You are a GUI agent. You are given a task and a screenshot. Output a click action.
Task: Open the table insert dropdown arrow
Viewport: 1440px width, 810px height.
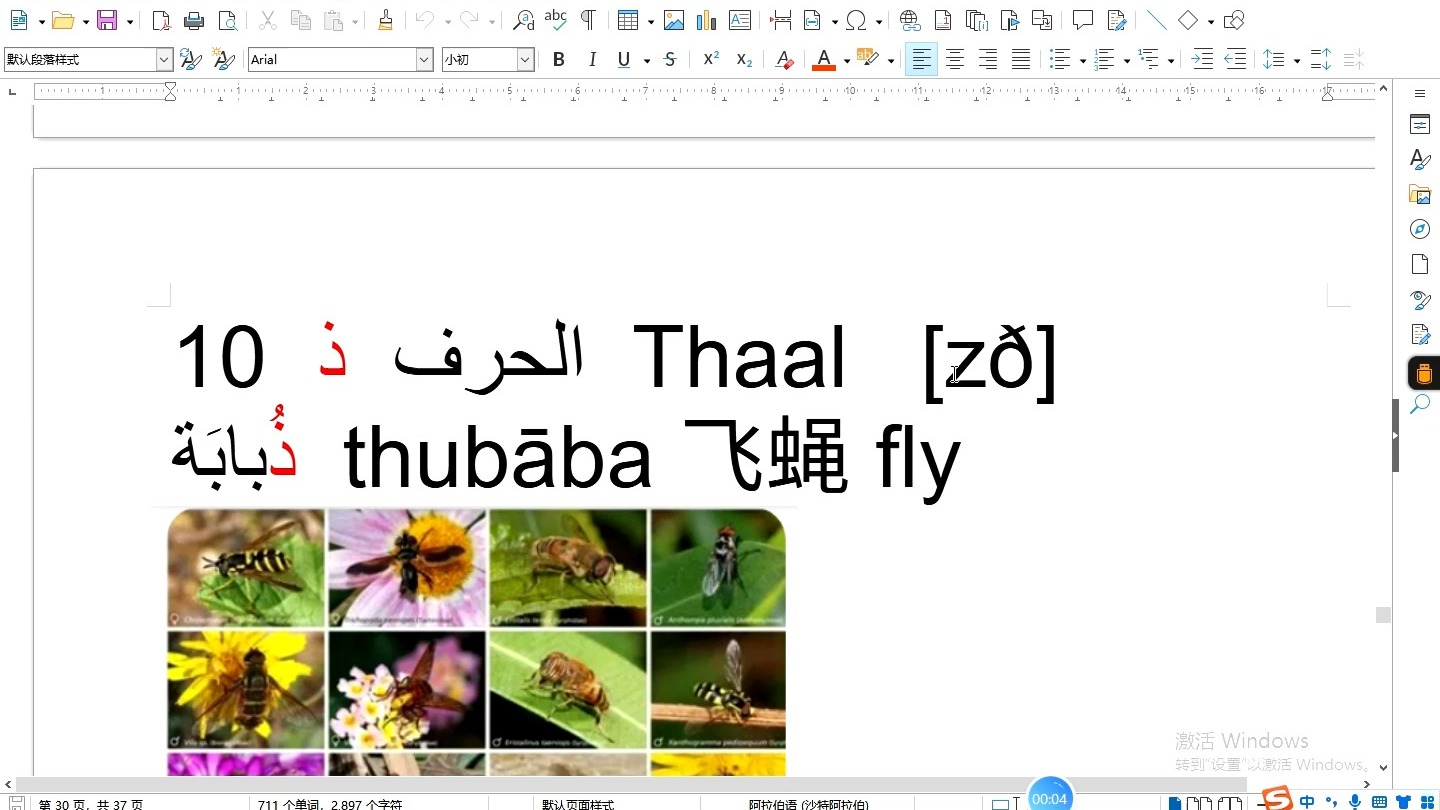click(x=650, y=21)
